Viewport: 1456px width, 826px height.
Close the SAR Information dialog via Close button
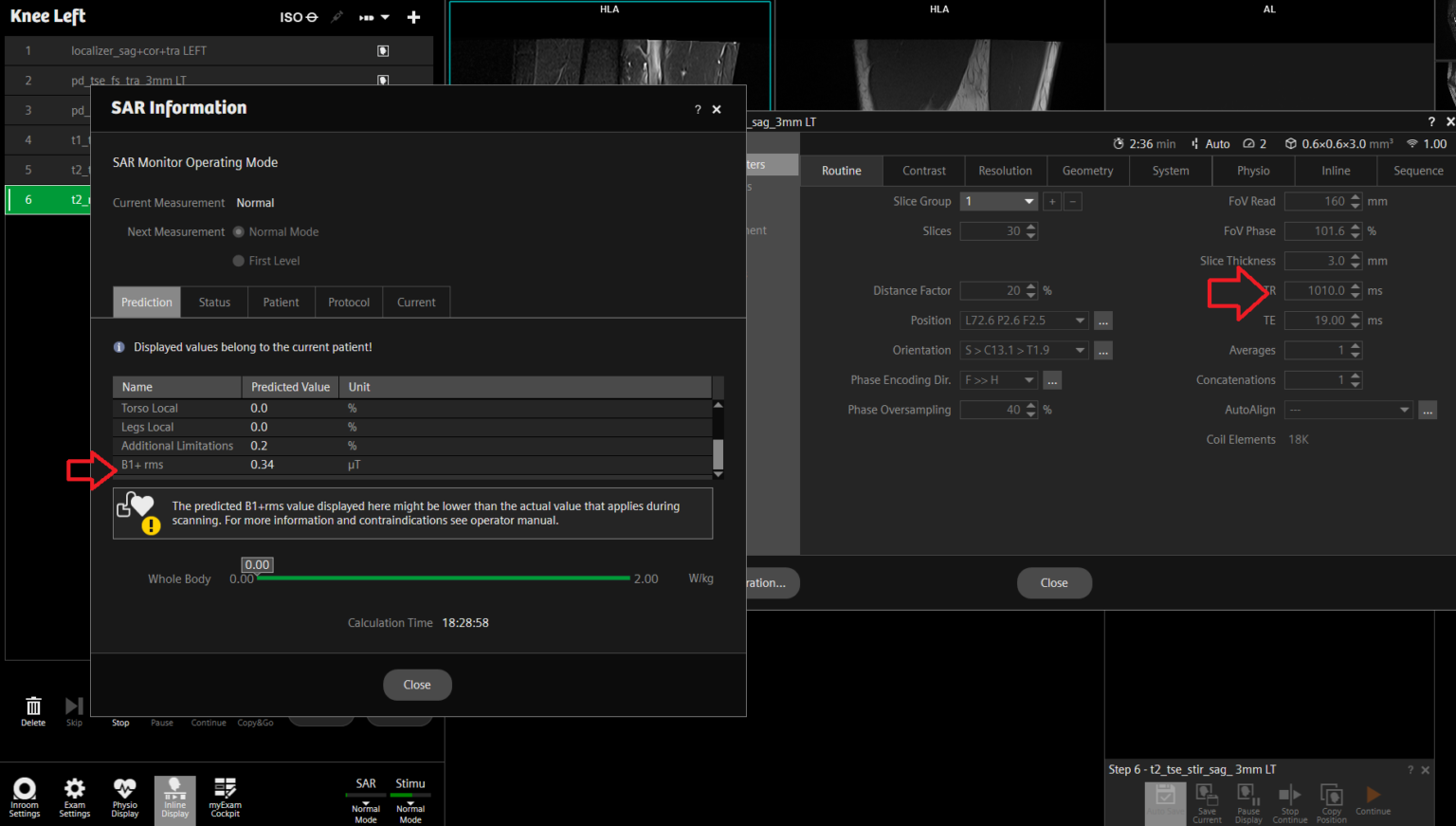coord(417,685)
